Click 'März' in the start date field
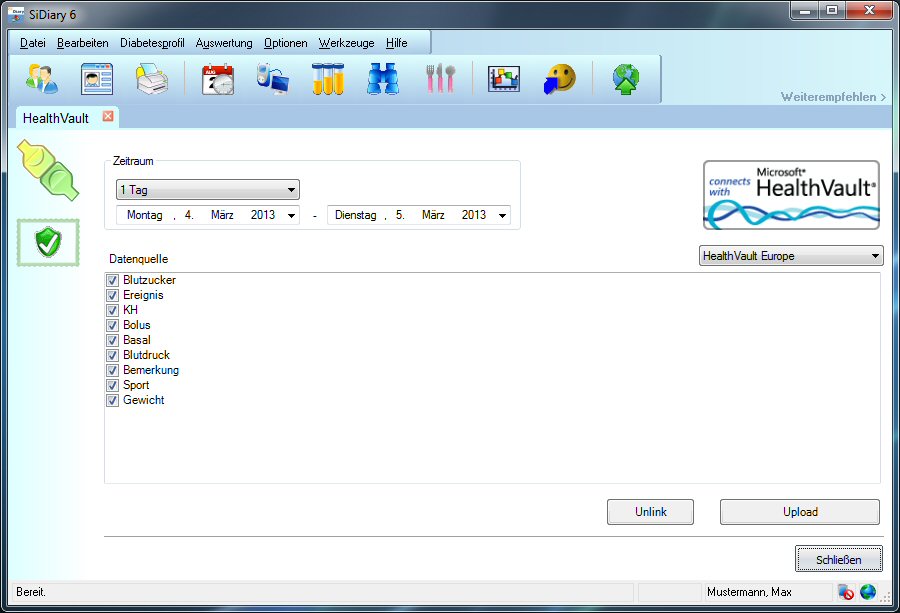The width and height of the screenshot is (900, 613). point(222,215)
